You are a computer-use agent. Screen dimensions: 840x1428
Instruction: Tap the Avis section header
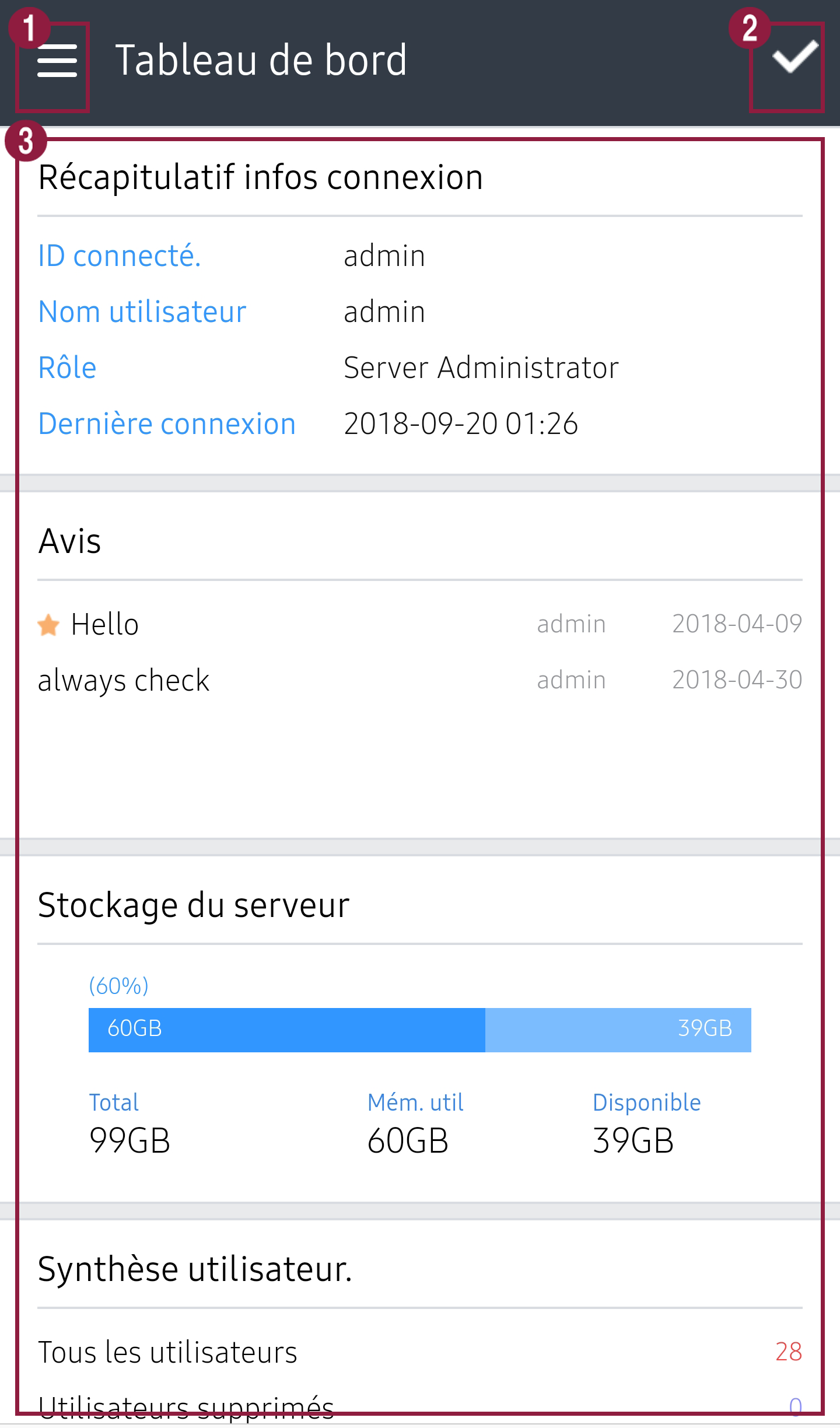point(69,541)
